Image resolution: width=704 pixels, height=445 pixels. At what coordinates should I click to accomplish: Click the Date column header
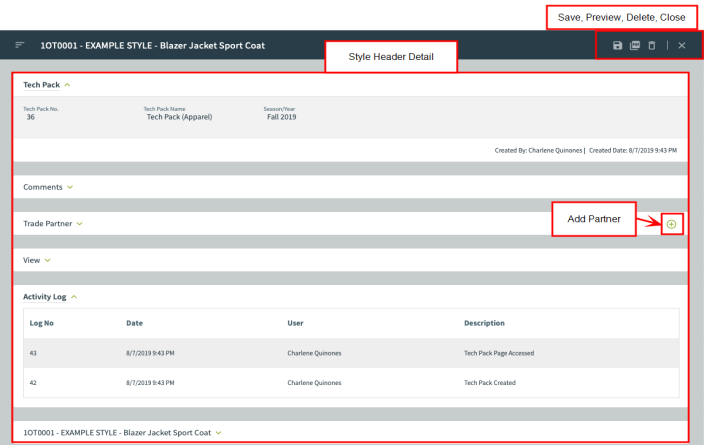135,323
